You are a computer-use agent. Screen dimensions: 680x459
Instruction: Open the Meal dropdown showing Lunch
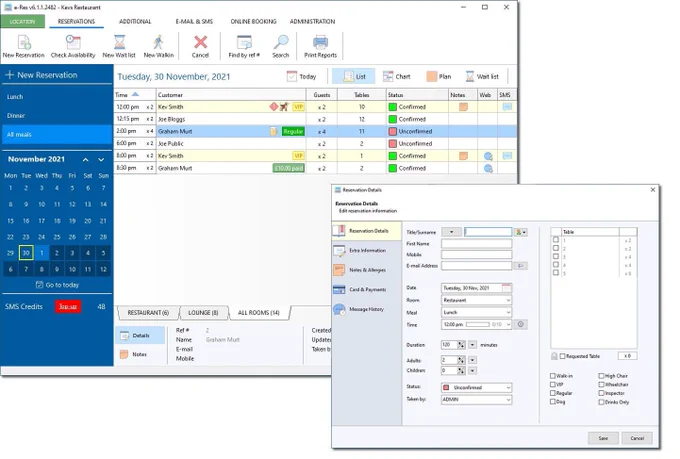(x=476, y=312)
